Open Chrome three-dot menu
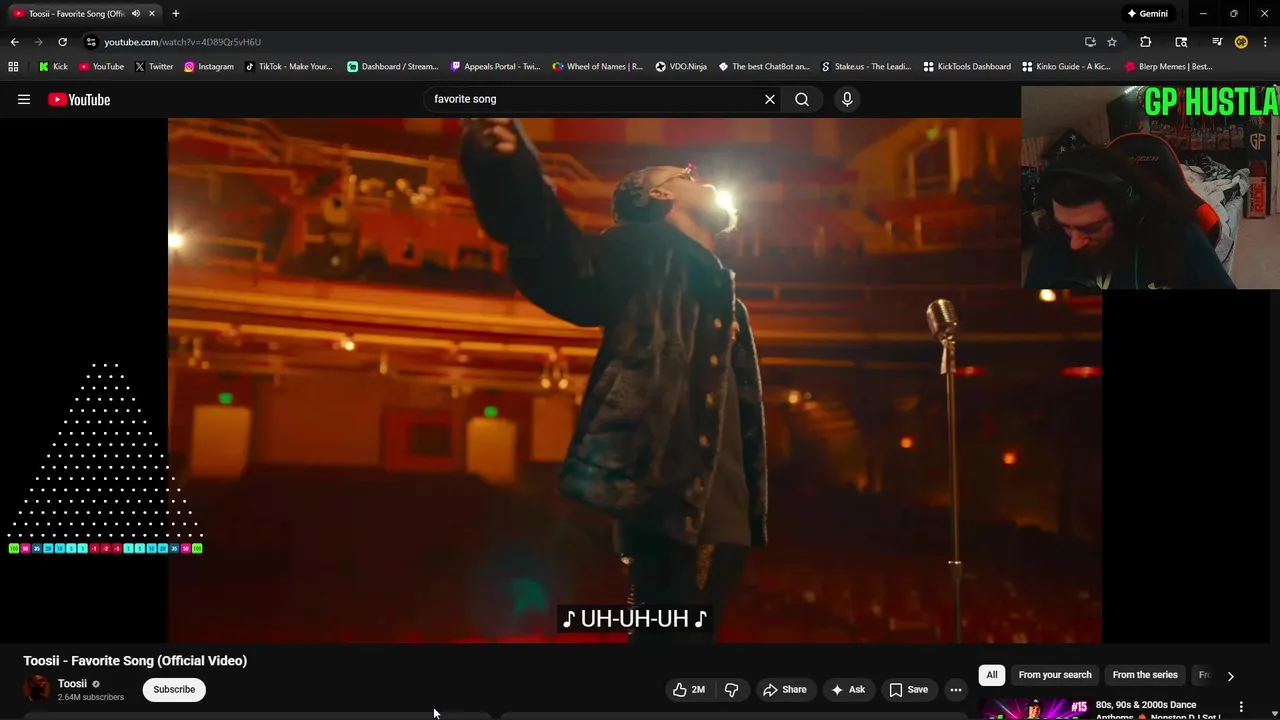Image resolution: width=1280 pixels, height=720 pixels. (1266, 42)
